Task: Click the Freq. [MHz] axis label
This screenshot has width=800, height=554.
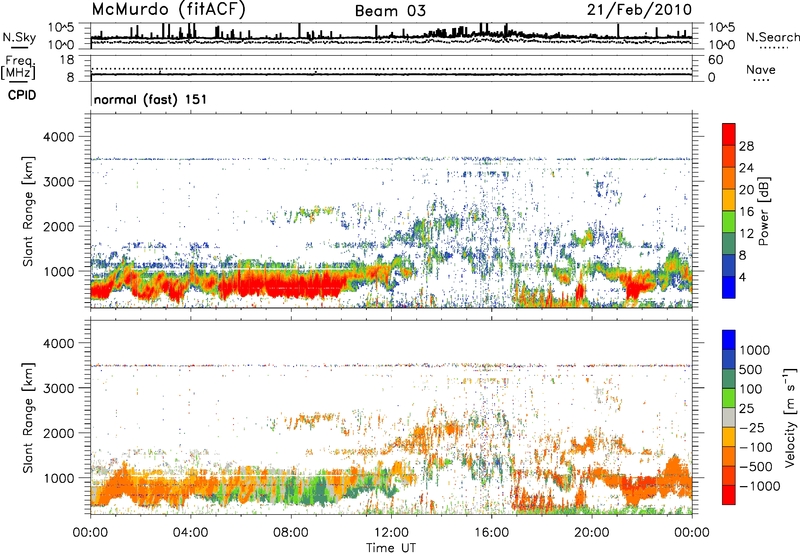Action: (x=18, y=67)
